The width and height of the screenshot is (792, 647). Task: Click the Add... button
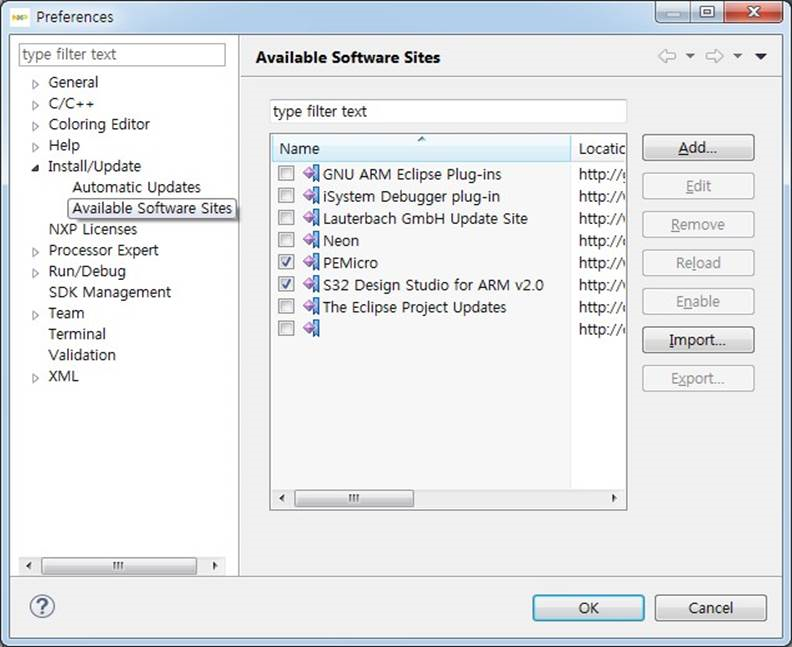coord(698,147)
